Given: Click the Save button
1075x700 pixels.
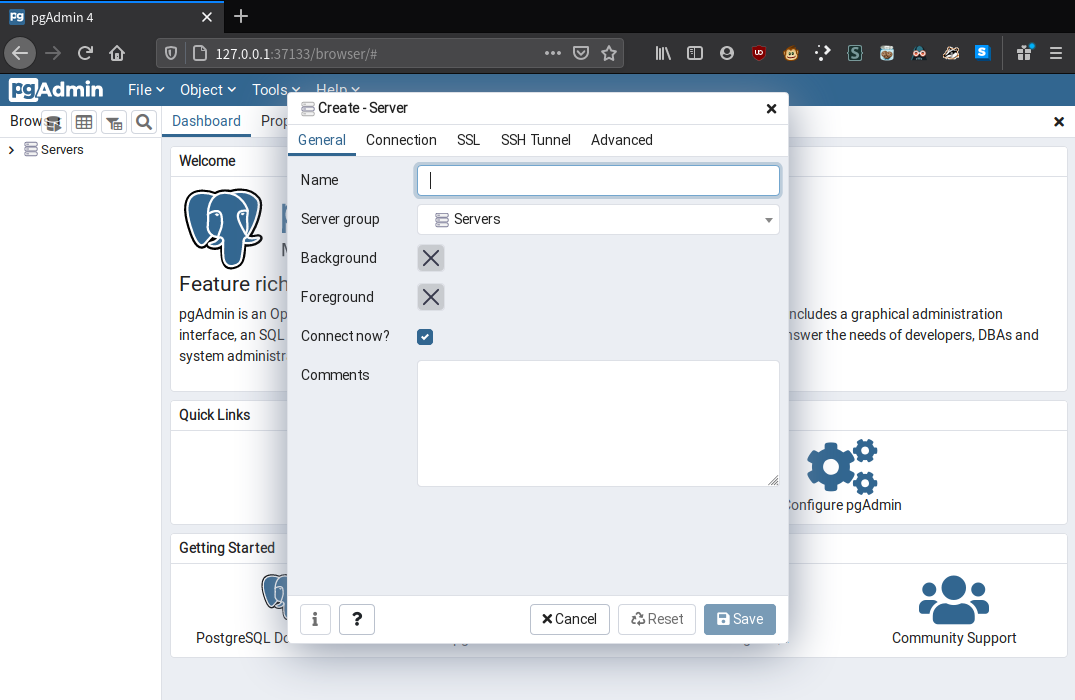Looking at the screenshot, I should [740, 619].
